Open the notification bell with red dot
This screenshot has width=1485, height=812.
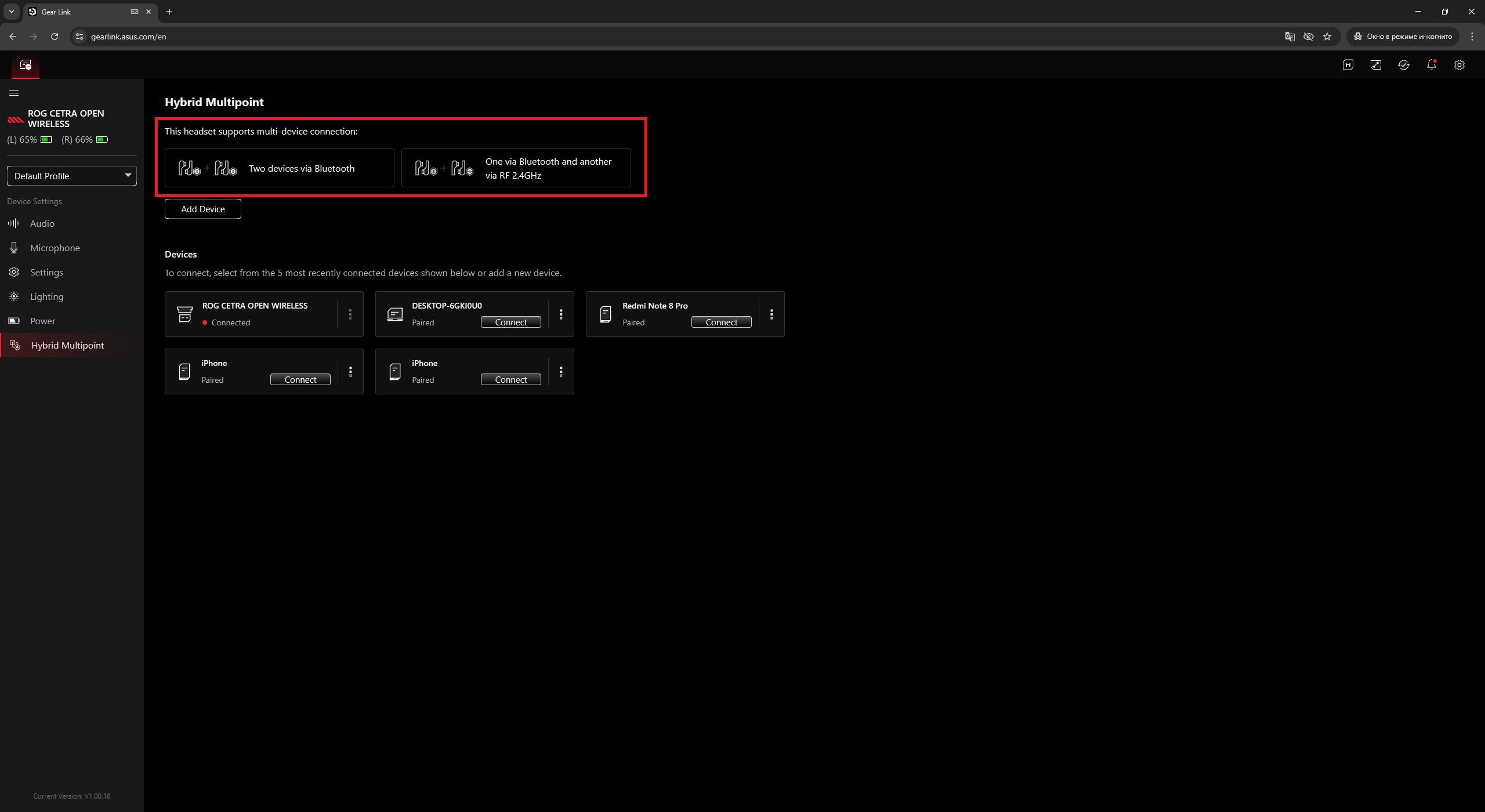(1431, 64)
